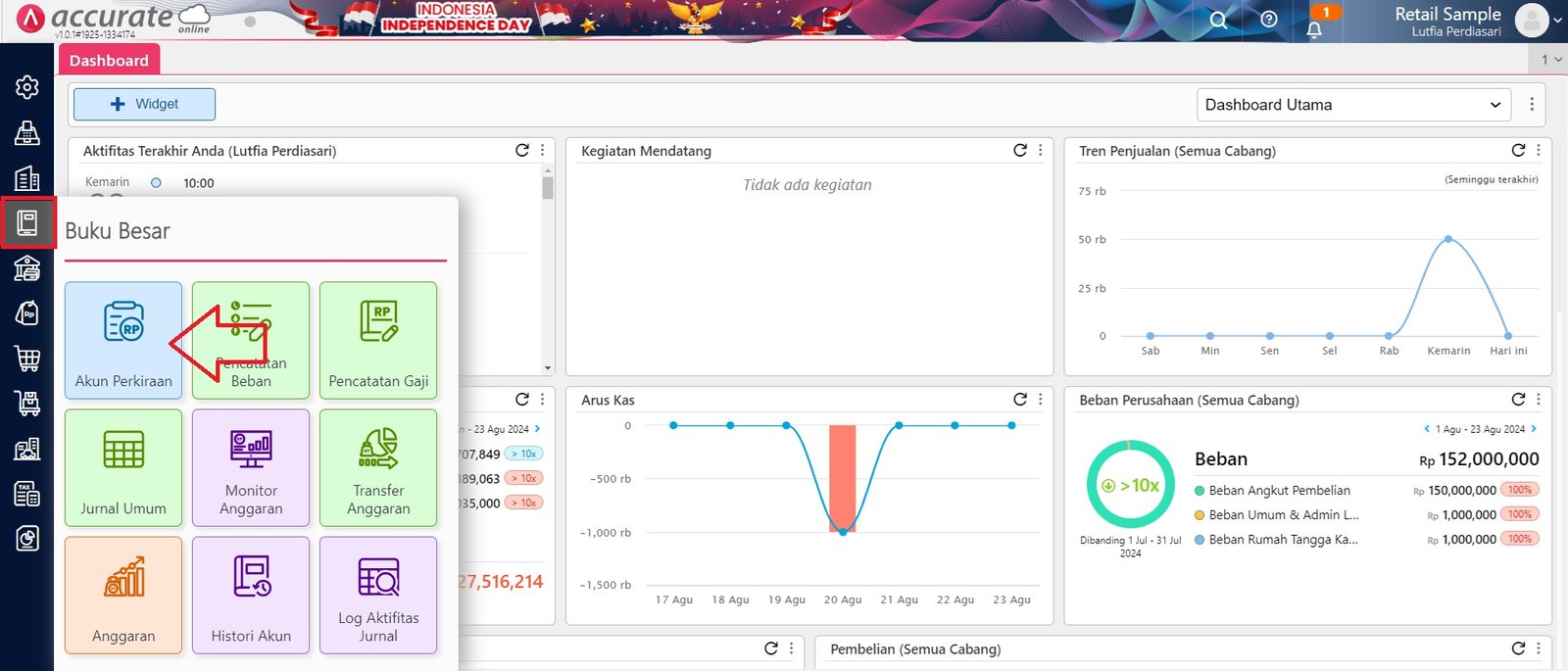This screenshot has height=671, width=1568.
Task: Open Monitor Anggaran tile
Action: point(251,467)
